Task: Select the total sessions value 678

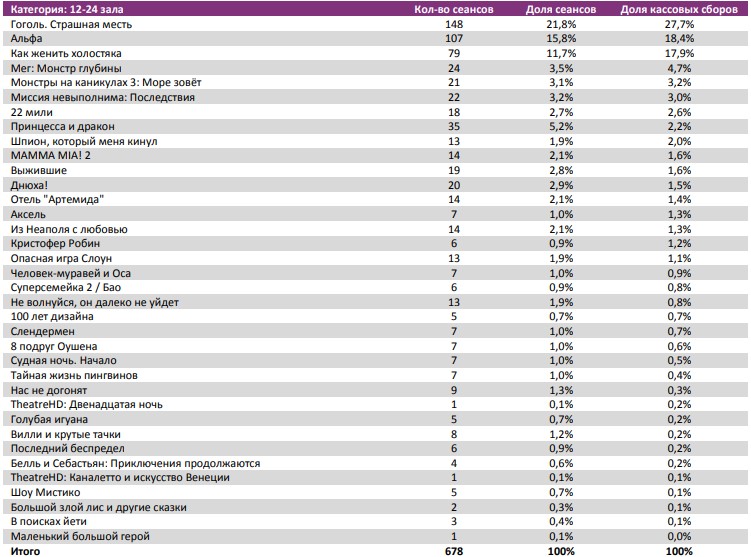Action: 454,550
